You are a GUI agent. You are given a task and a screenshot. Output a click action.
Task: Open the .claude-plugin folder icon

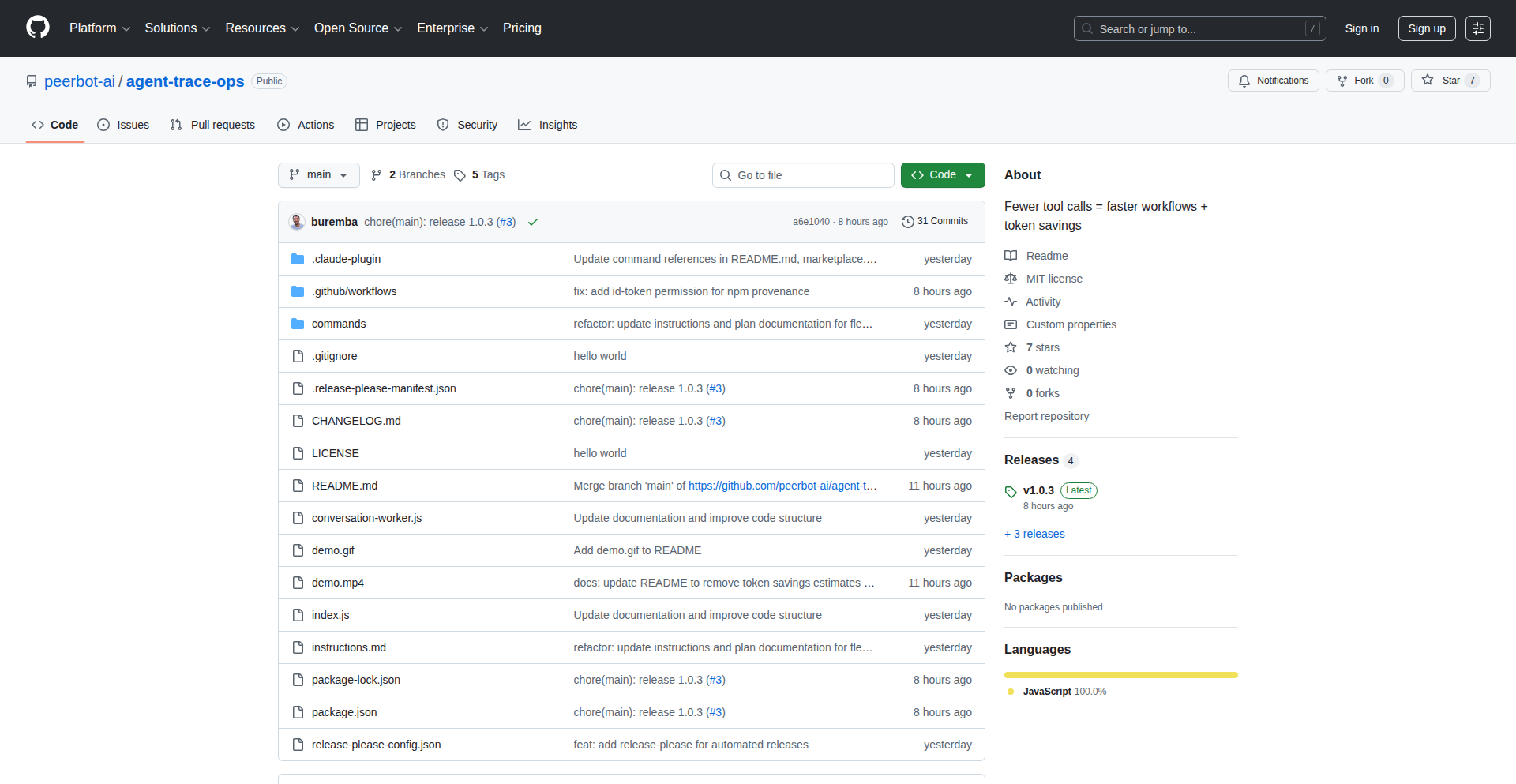[298, 258]
